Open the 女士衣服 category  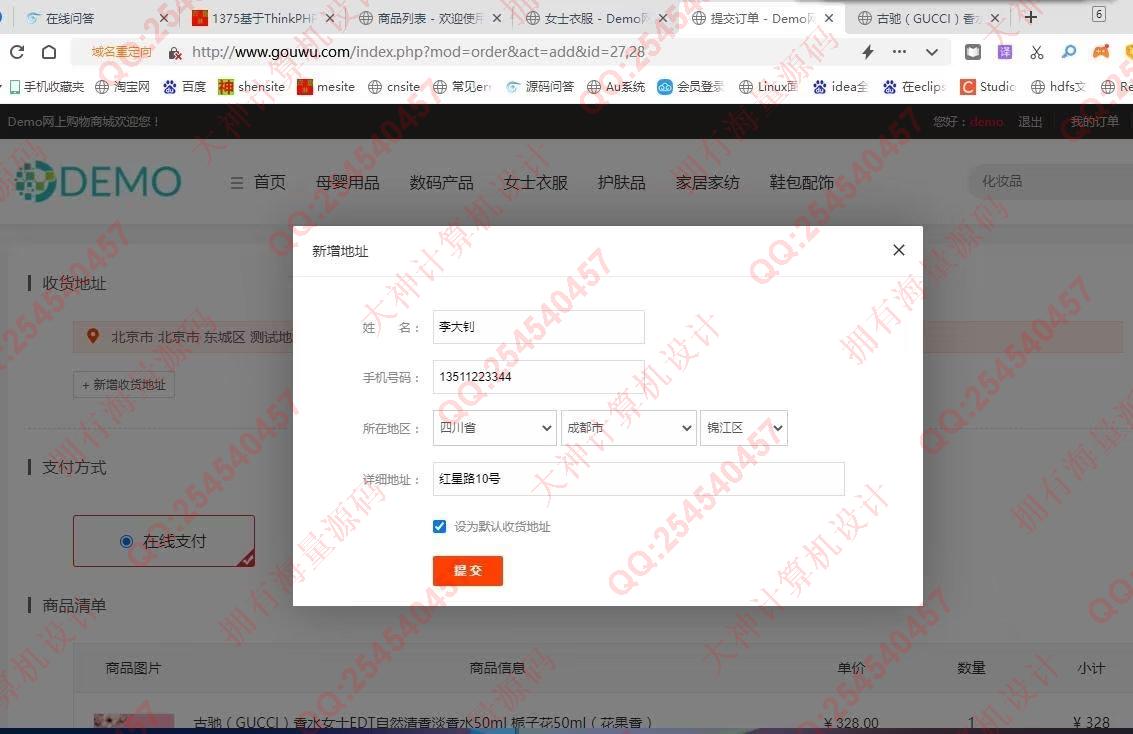[535, 182]
